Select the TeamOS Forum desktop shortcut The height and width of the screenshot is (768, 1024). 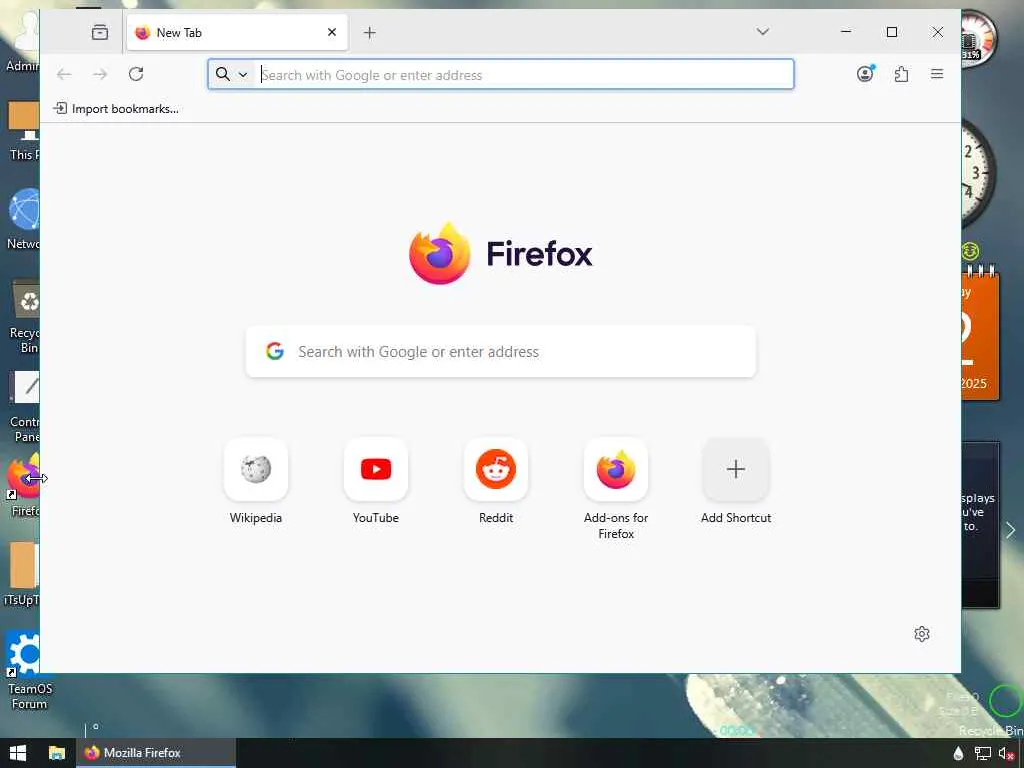(x=27, y=671)
